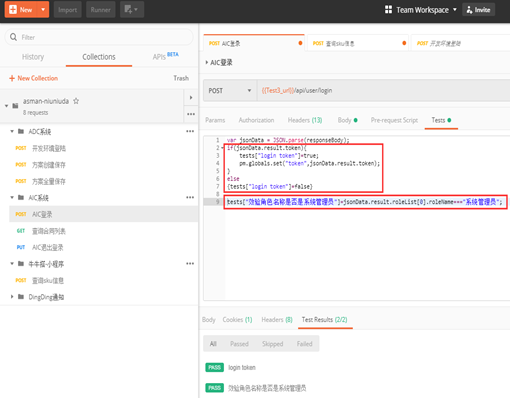Collapse the AIC系统 folder
This screenshot has width=510, height=398.
pyautogui.click(x=12, y=198)
